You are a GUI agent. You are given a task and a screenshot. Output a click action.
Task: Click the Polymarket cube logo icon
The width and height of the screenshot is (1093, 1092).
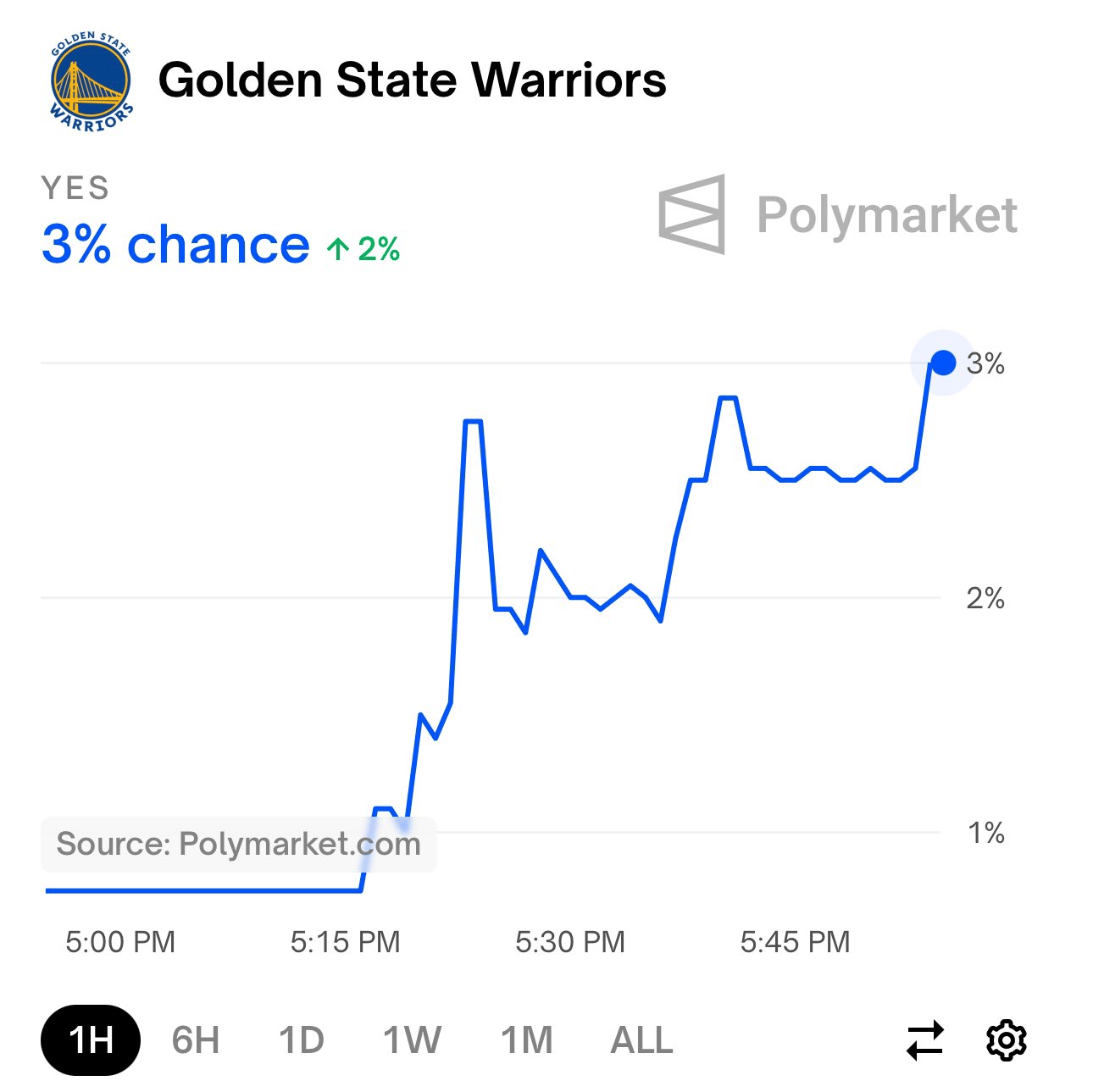[x=692, y=214]
